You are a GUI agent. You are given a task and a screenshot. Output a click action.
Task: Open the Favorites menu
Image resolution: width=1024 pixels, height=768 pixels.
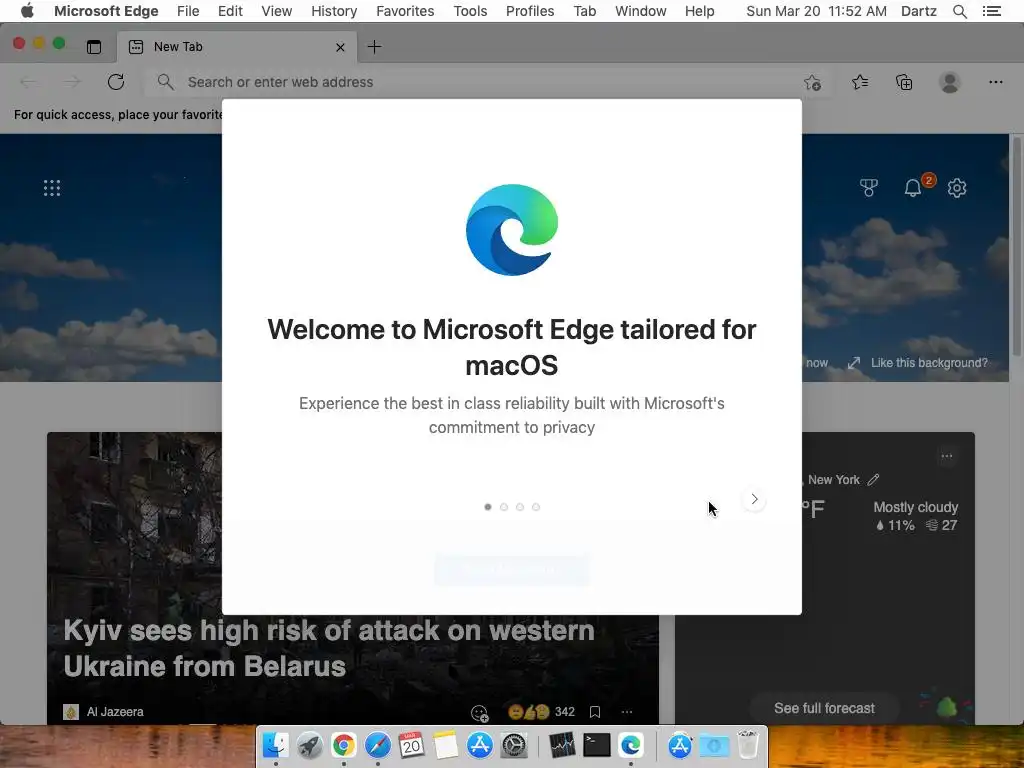[x=405, y=11]
